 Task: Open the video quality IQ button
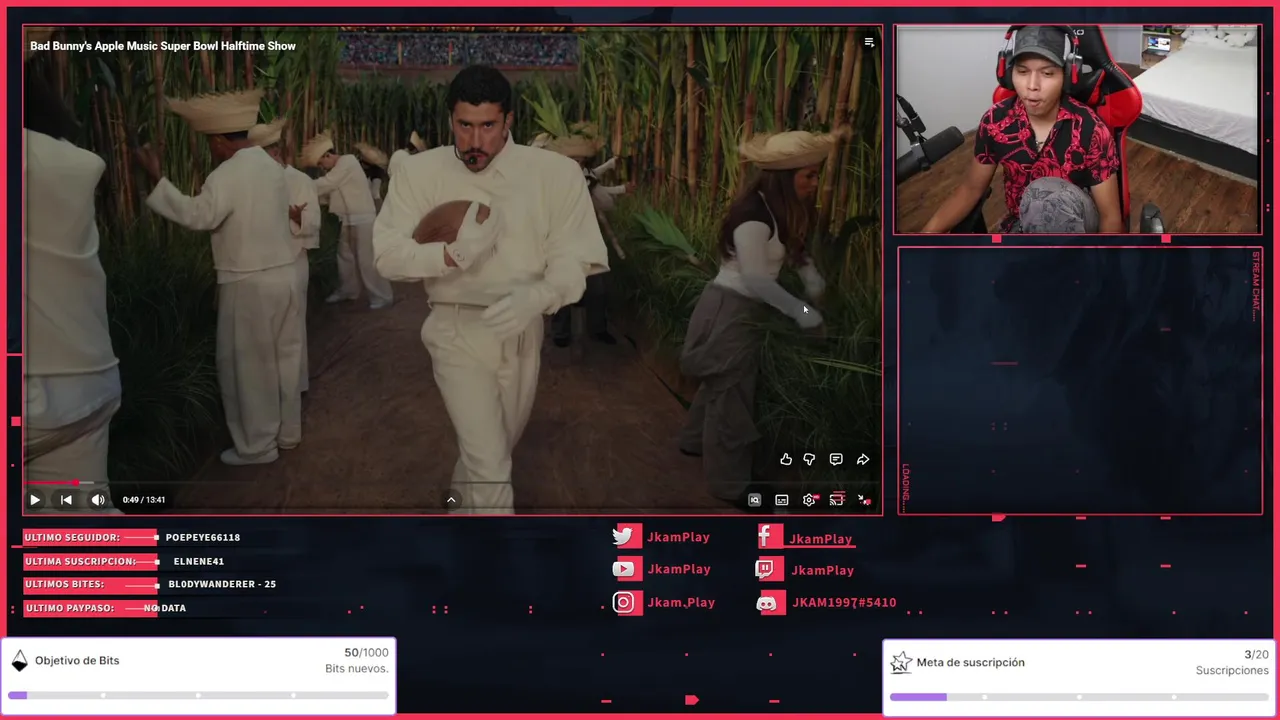(755, 500)
